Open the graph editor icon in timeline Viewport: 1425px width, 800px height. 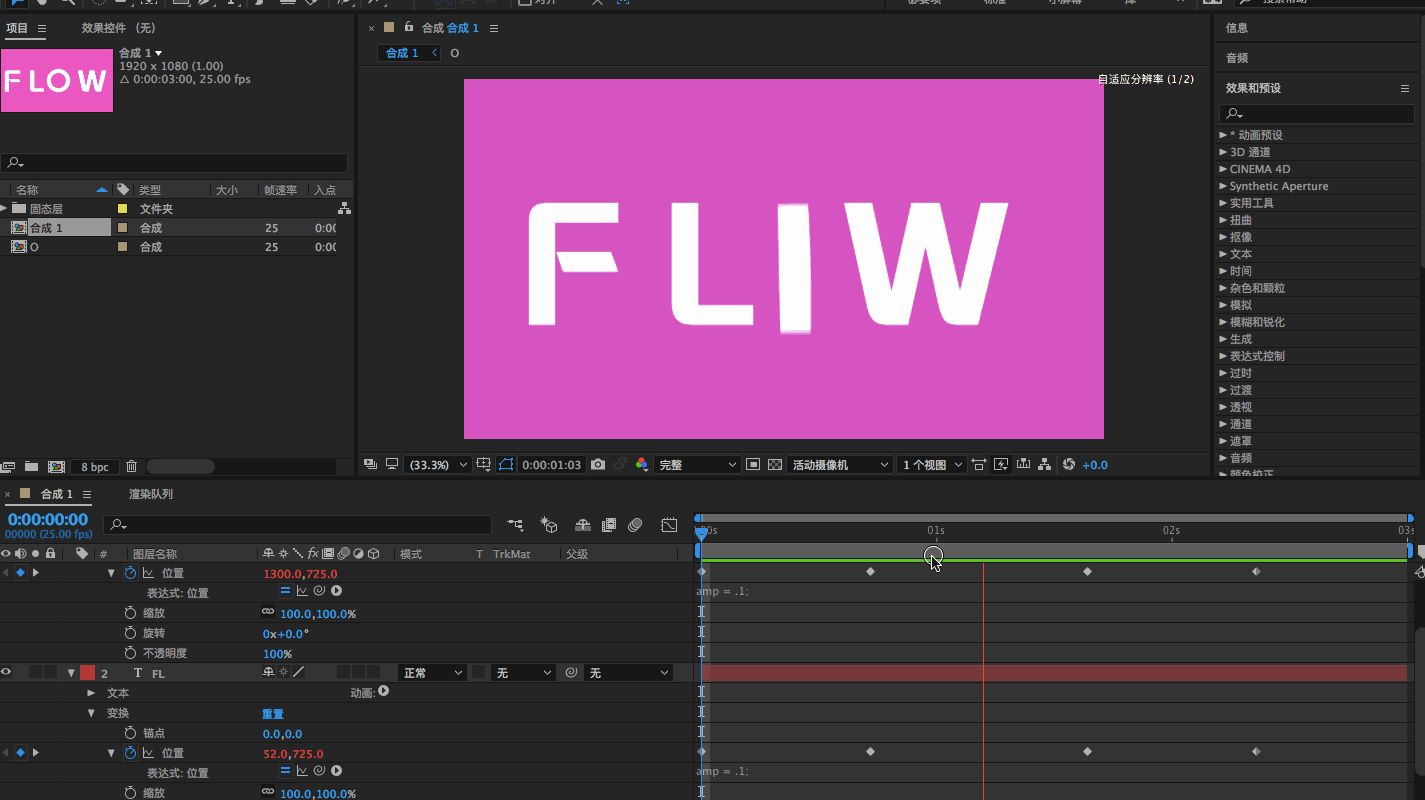[669, 525]
